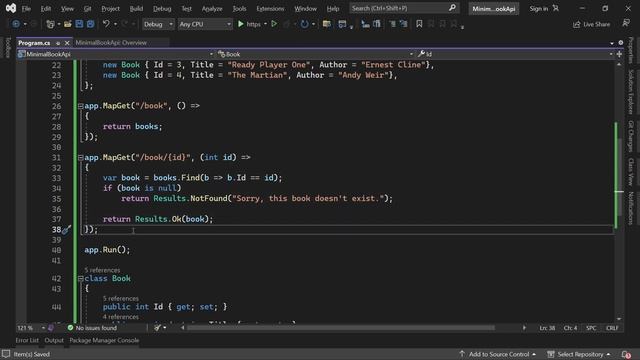
Task: Click the code cleanup broom icon
Action: point(157,328)
